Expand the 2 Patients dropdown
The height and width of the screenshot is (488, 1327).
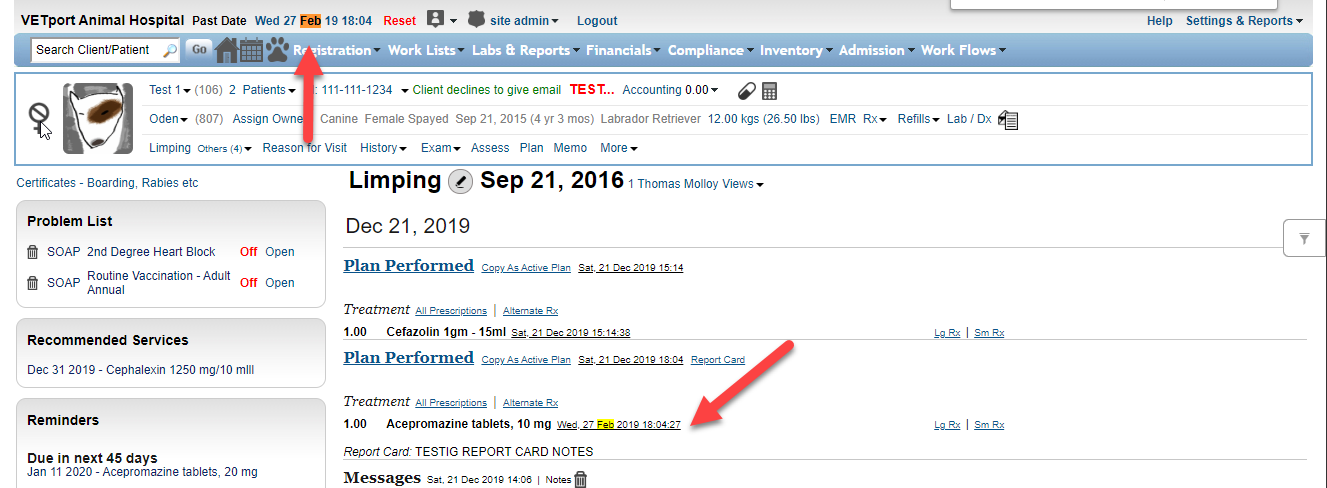pyautogui.click(x=263, y=90)
